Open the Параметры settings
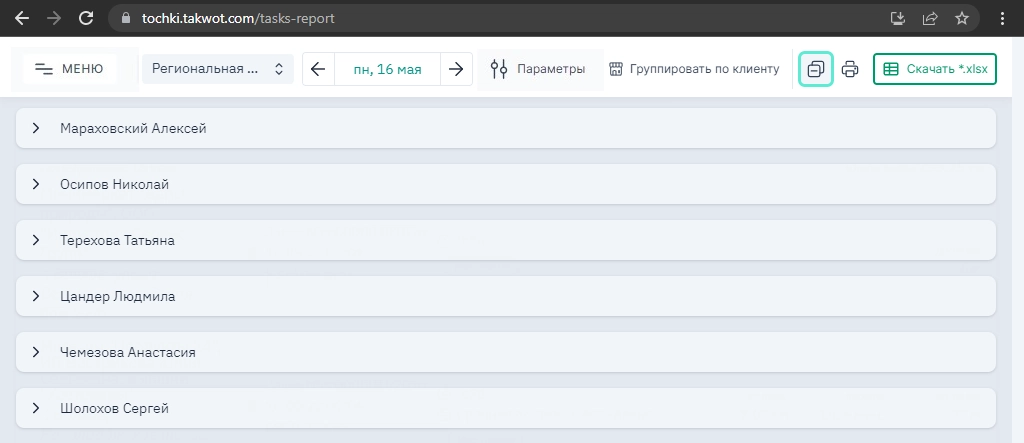This screenshot has width=1024, height=443. pyautogui.click(x=539, y=69)
